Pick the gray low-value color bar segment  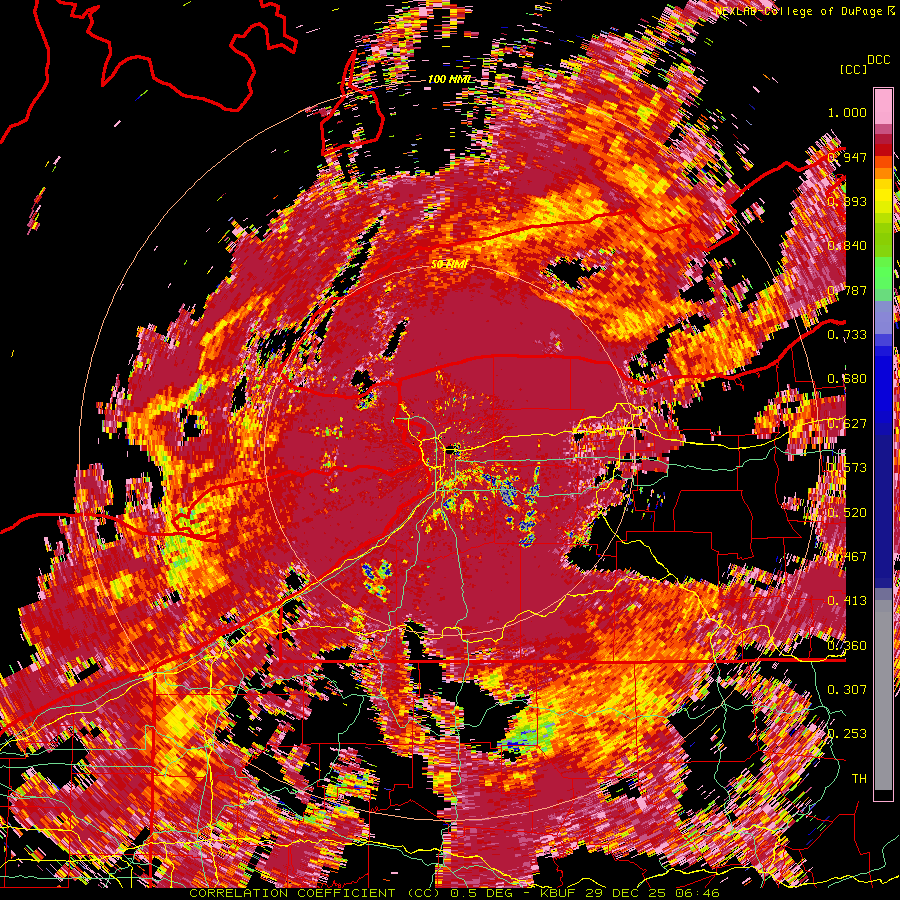coord(883,695)
